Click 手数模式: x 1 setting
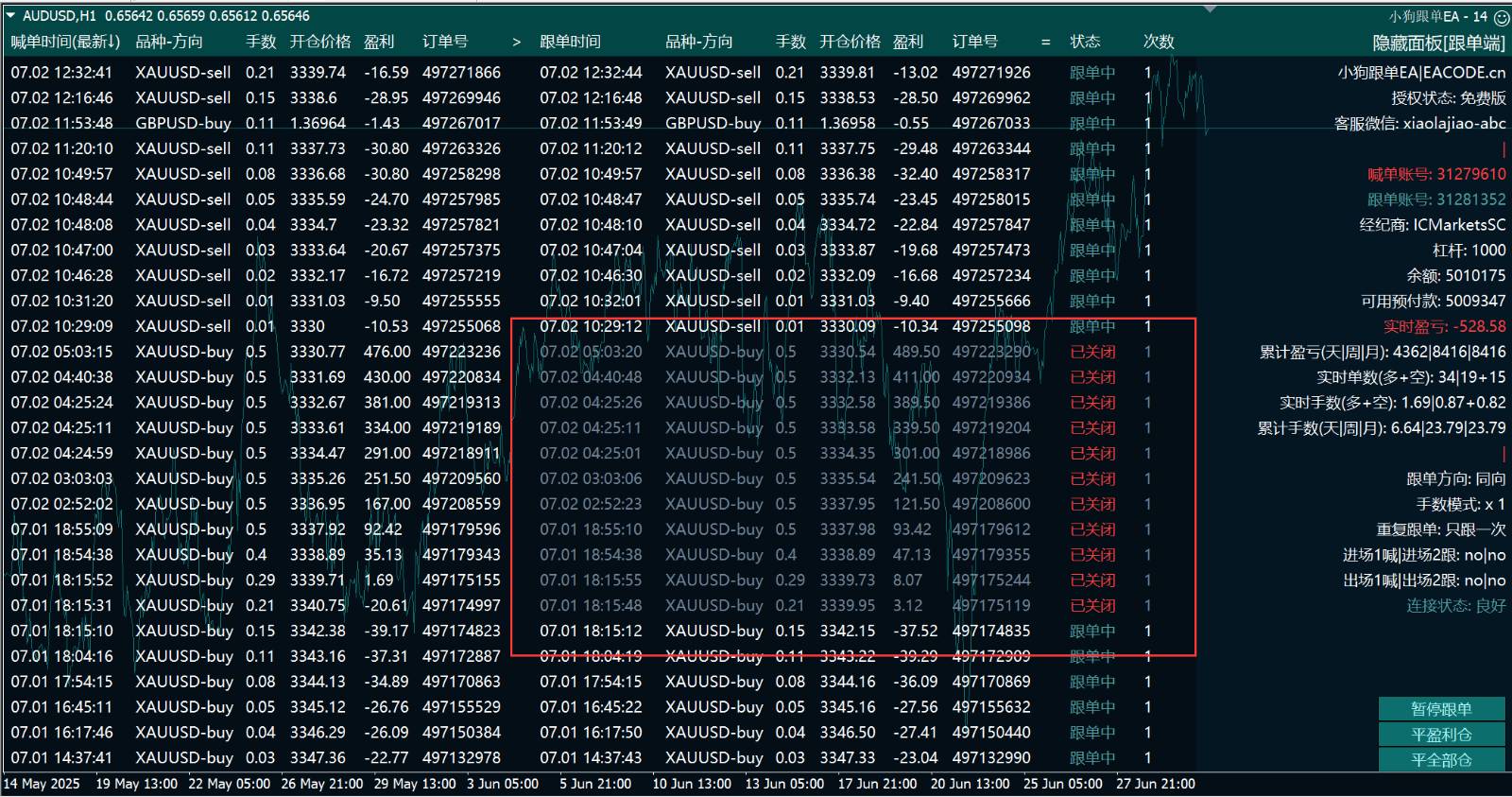Screen dimensions: 1512x797 [x=1461, y=505]
